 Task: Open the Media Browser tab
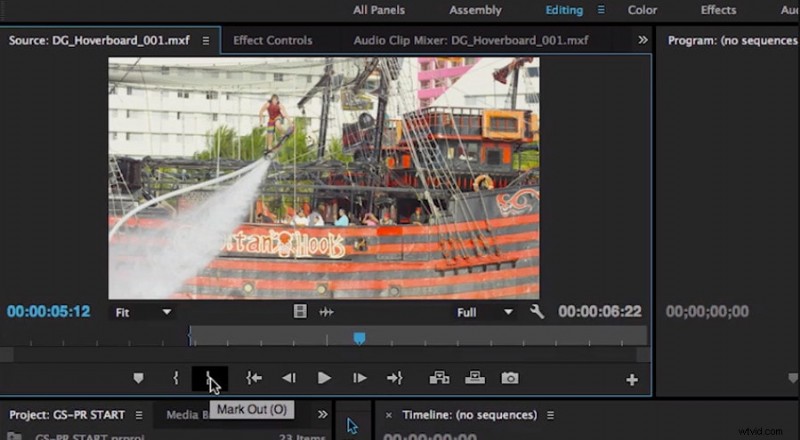tap(189, 415)
